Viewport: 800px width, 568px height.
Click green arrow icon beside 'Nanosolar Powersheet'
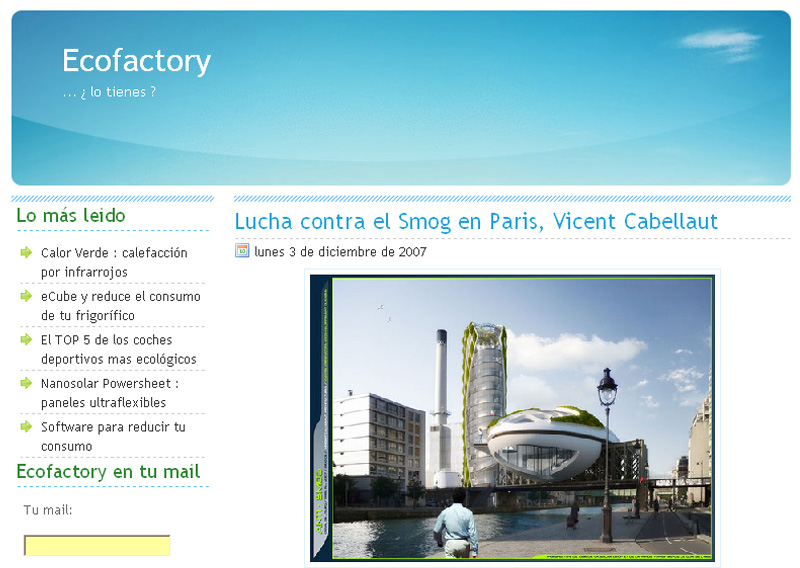[x=26, y=383]
